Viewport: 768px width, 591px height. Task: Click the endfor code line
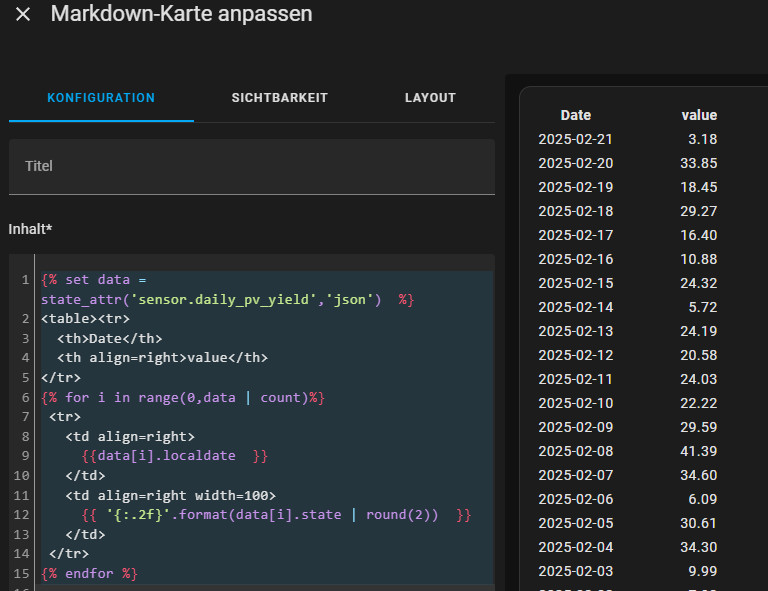tap(89, 573)
